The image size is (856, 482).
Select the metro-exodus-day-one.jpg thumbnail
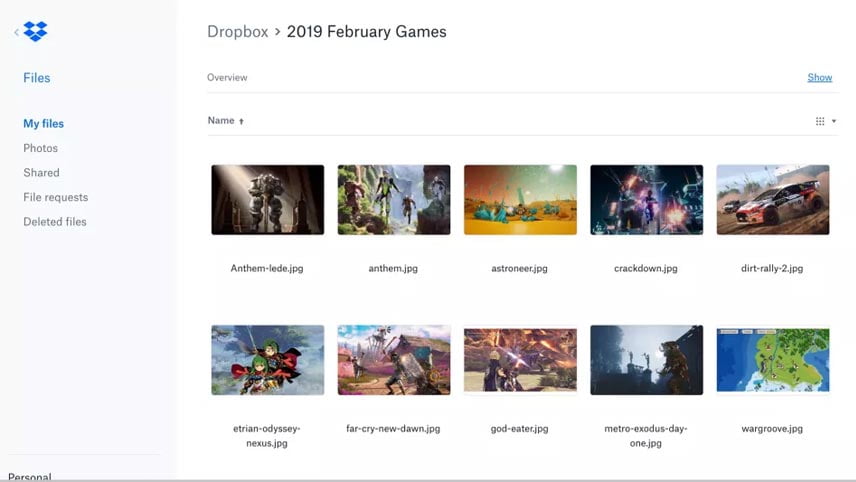[x=646, y=360]
